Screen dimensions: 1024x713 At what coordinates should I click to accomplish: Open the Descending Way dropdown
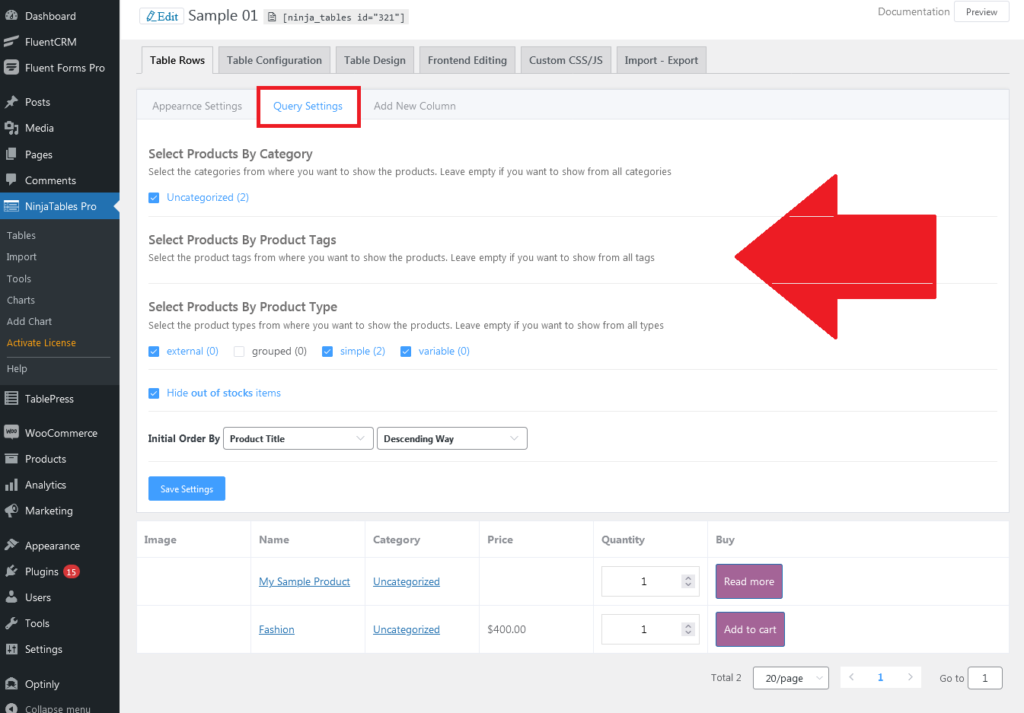coord(451,438)
